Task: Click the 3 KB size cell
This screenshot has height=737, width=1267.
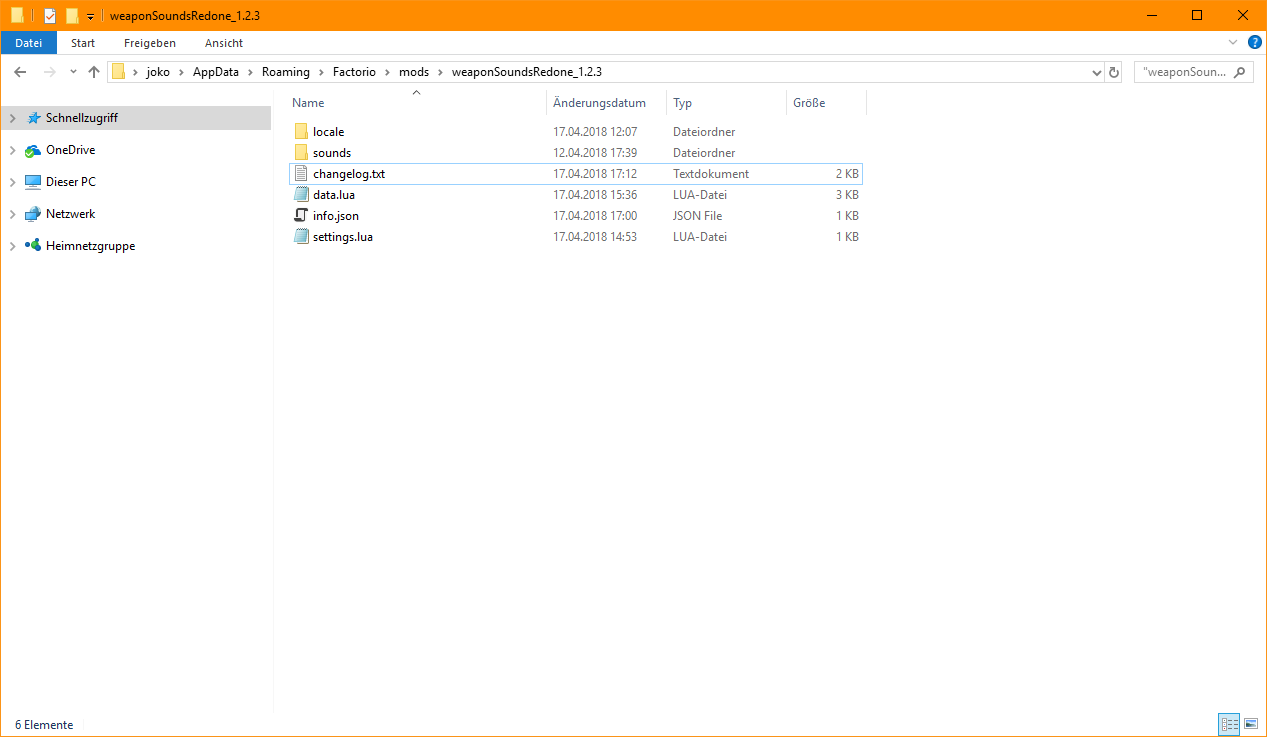Action: pyautogui.click(x=847, y=195)
